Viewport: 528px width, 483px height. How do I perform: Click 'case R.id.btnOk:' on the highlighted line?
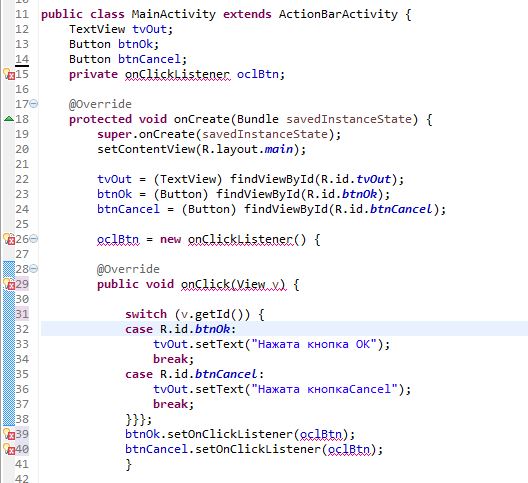[x=180, y=329]
